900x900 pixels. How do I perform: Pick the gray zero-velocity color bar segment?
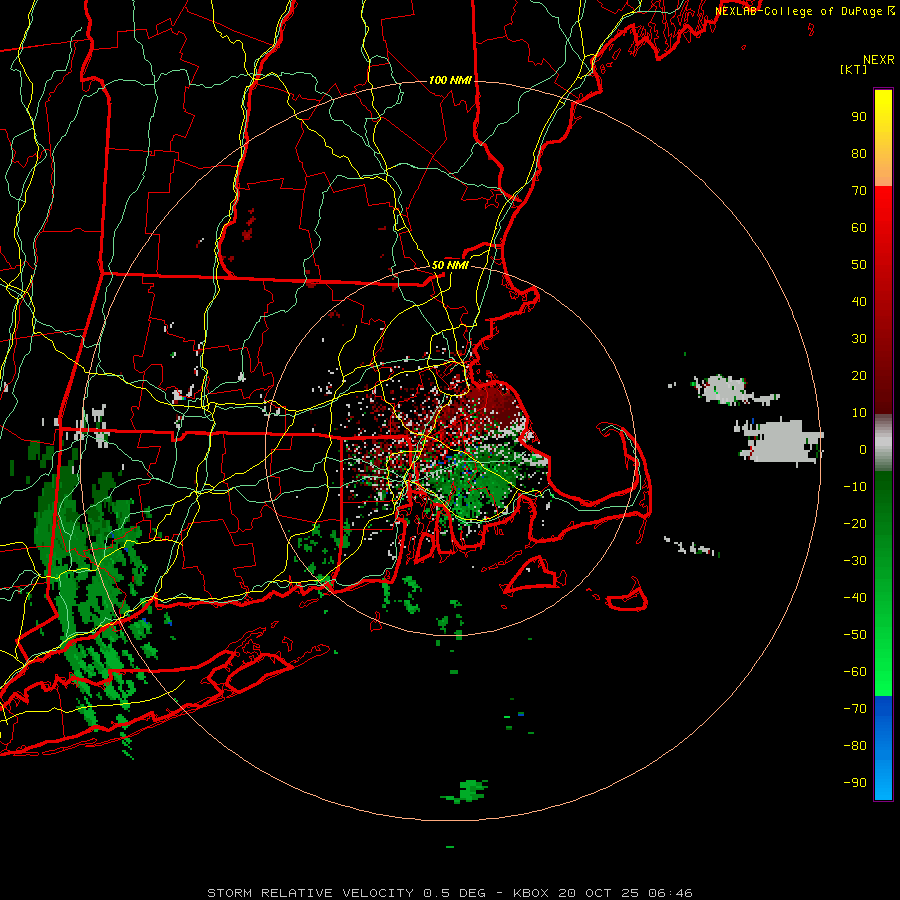click(x=883, y=443)
